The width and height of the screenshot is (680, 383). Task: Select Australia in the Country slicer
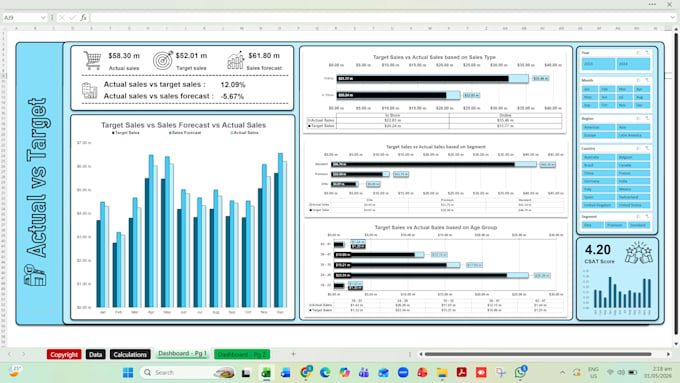pyautogui.click(x=598, y=157)
